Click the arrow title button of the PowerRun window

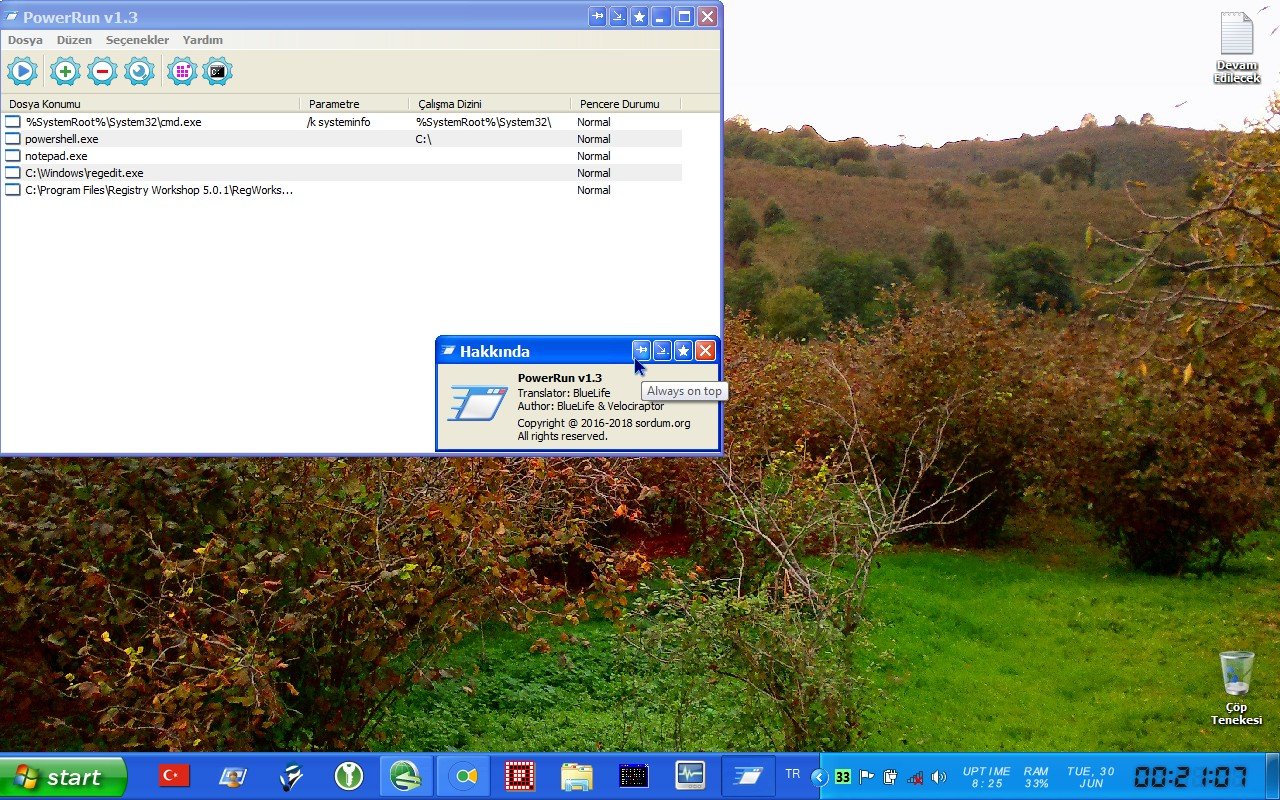(x=618, y=16)
